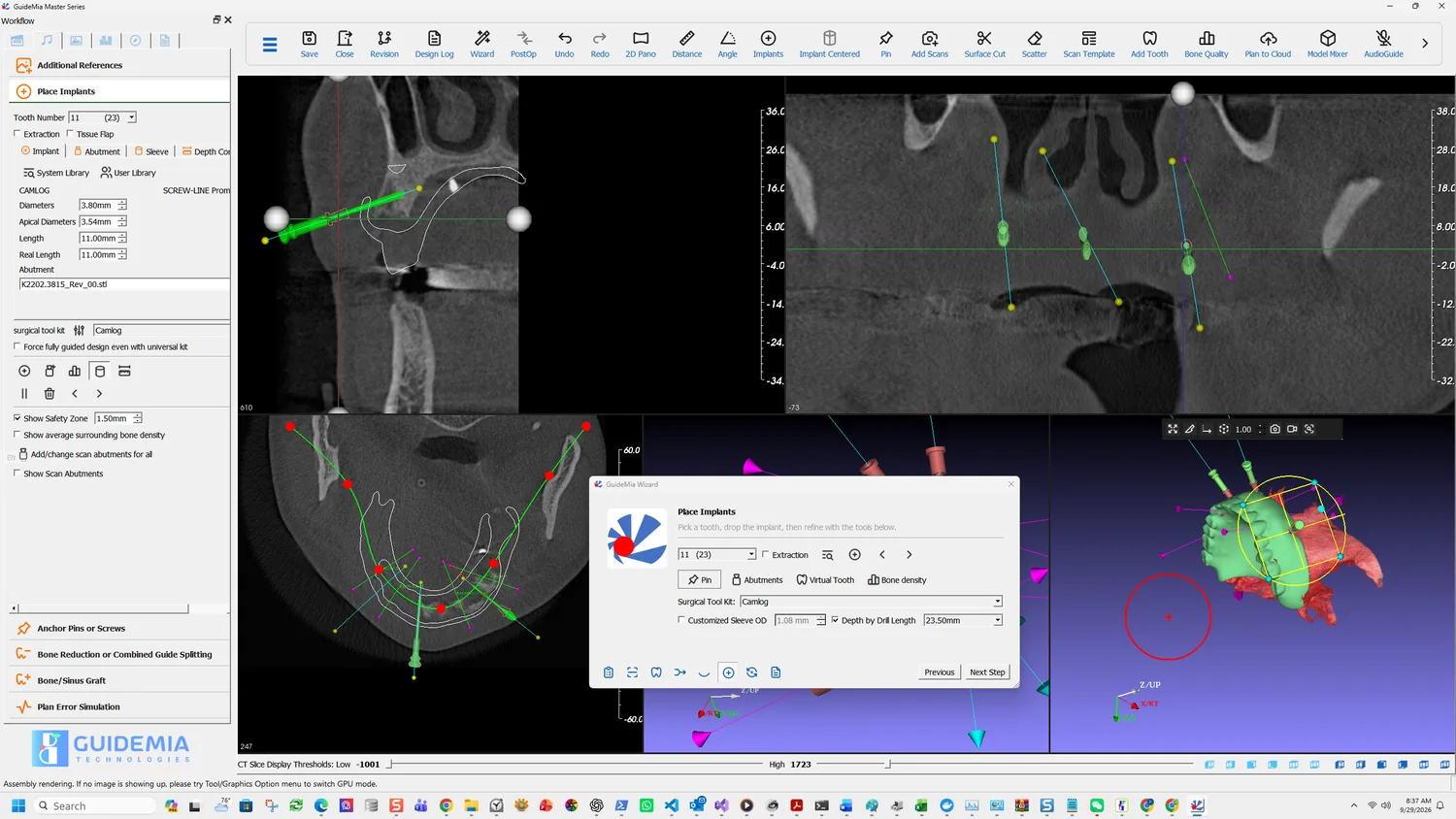The height and width of the screenshot is (819, 1456).
Task: Open Surgical Tool Kit dropdown in Wizard
Action: [x=997, y=602]
